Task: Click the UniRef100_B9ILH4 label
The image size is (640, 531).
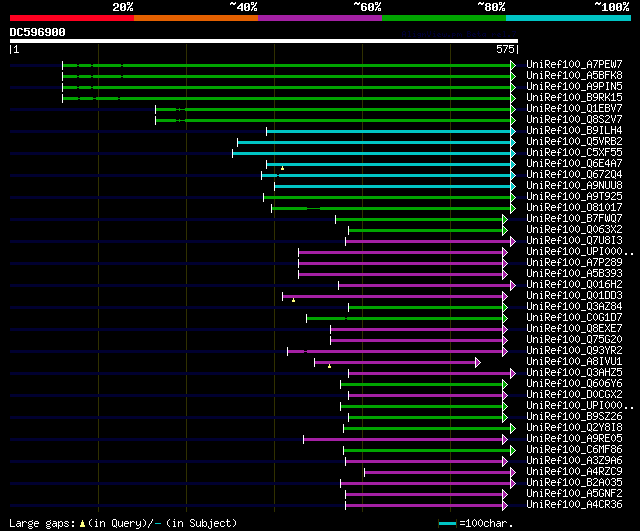Action: (x=574, y=131)
